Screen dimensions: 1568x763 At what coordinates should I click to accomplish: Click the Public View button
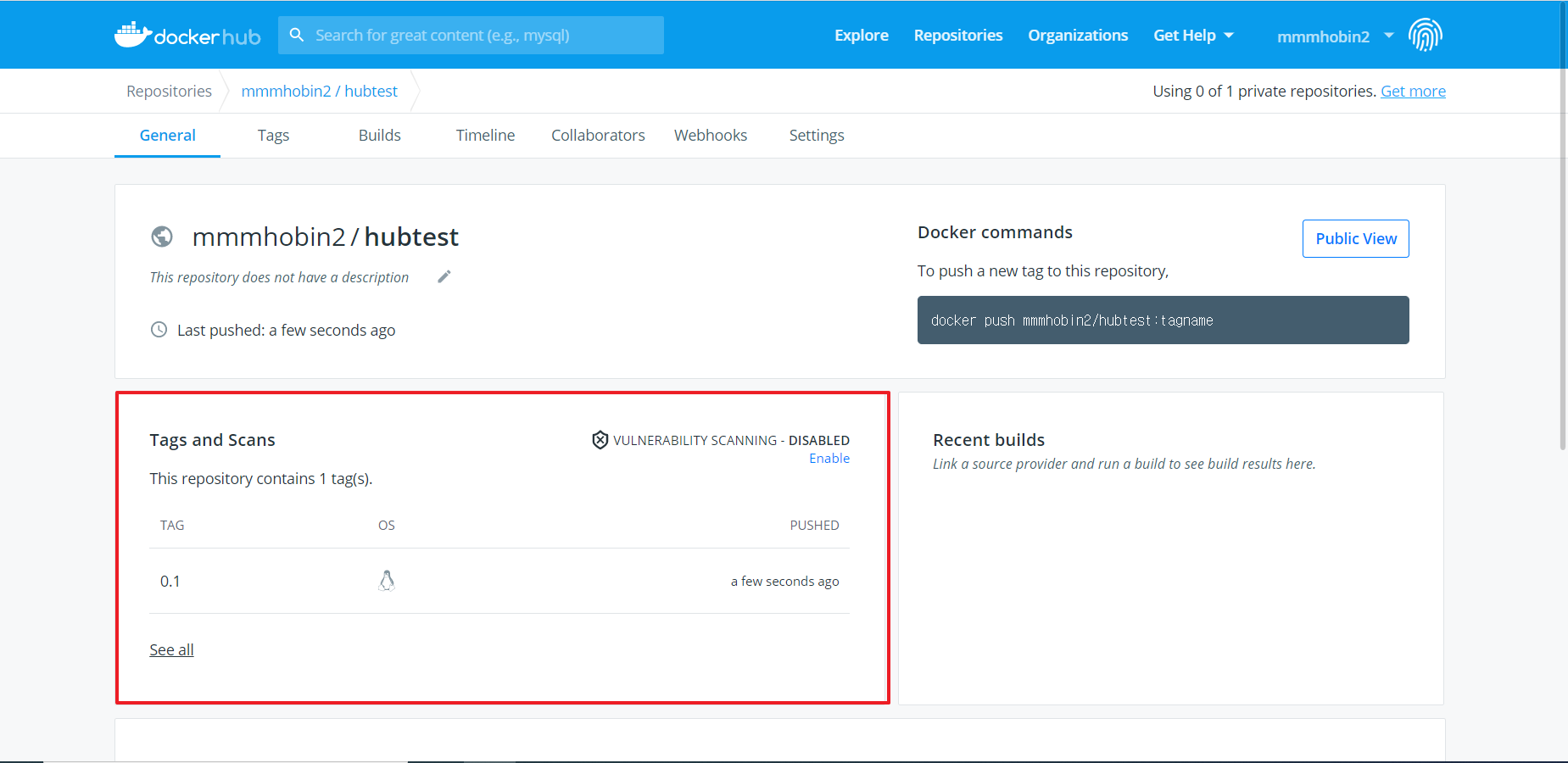pos(1356,238)
